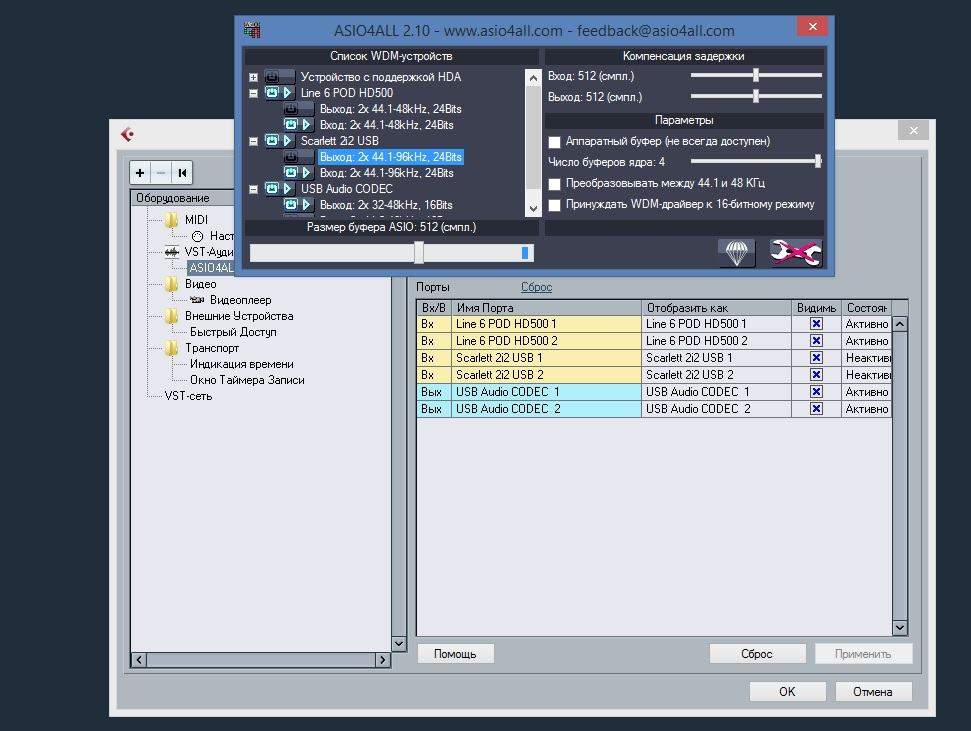Select VST-сеть in the device tree
This screenshot has width=971, height=731.
[x=188, y=396]
